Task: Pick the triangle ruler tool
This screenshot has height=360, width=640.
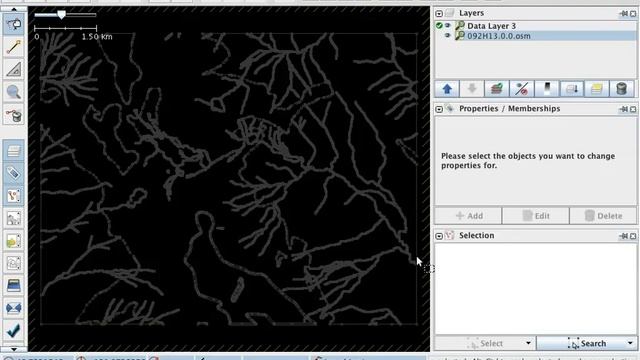Action: click(14, 69)
